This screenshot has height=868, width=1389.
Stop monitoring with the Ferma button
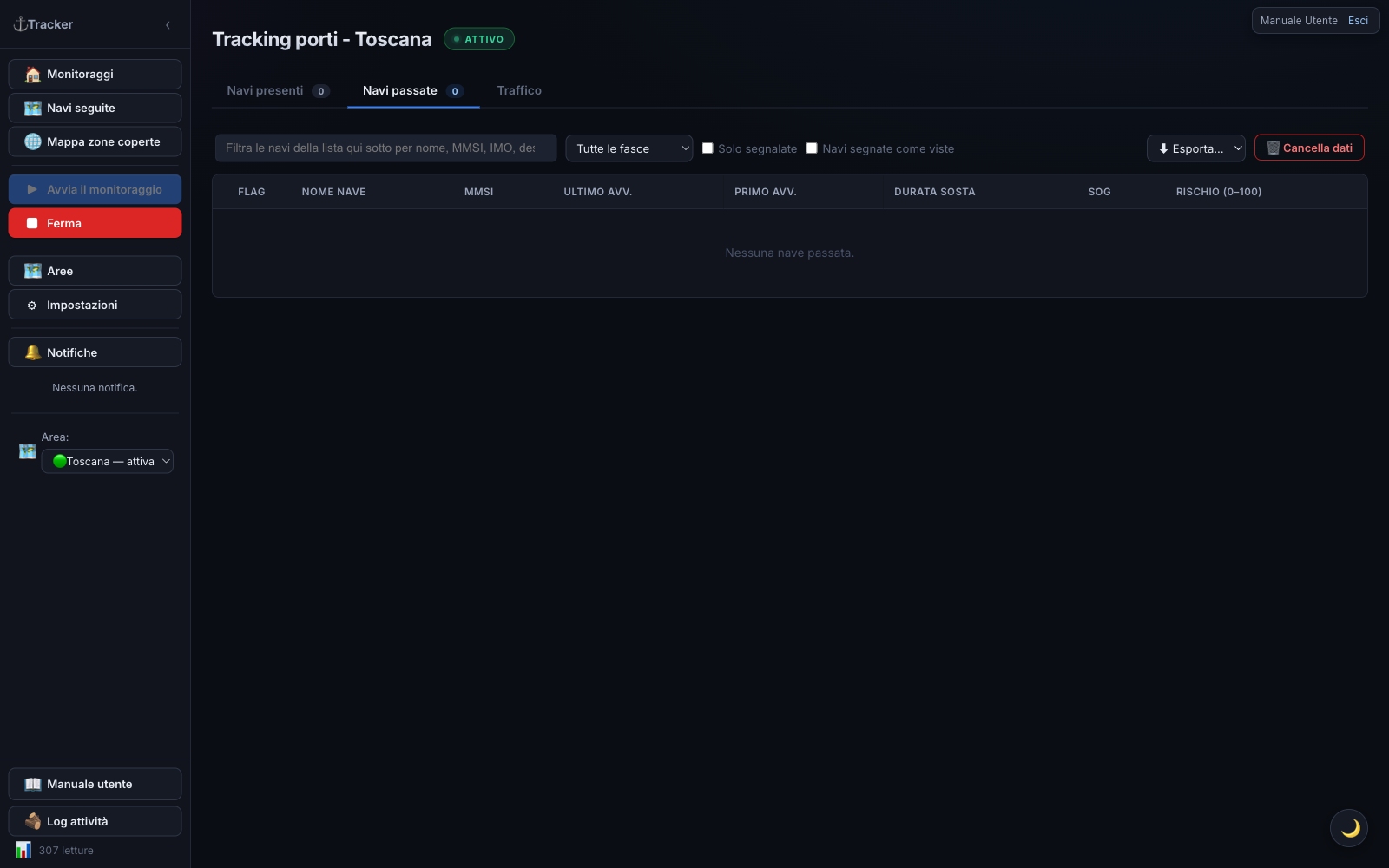click(x=95, y=223)
